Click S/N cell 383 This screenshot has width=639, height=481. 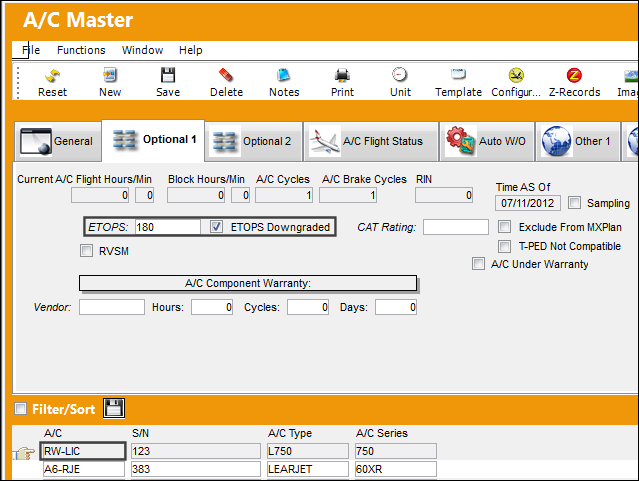click(196, 469)
